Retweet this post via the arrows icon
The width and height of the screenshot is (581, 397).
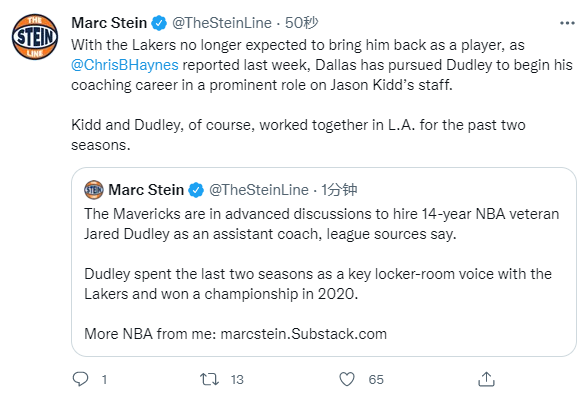[209, 379]
